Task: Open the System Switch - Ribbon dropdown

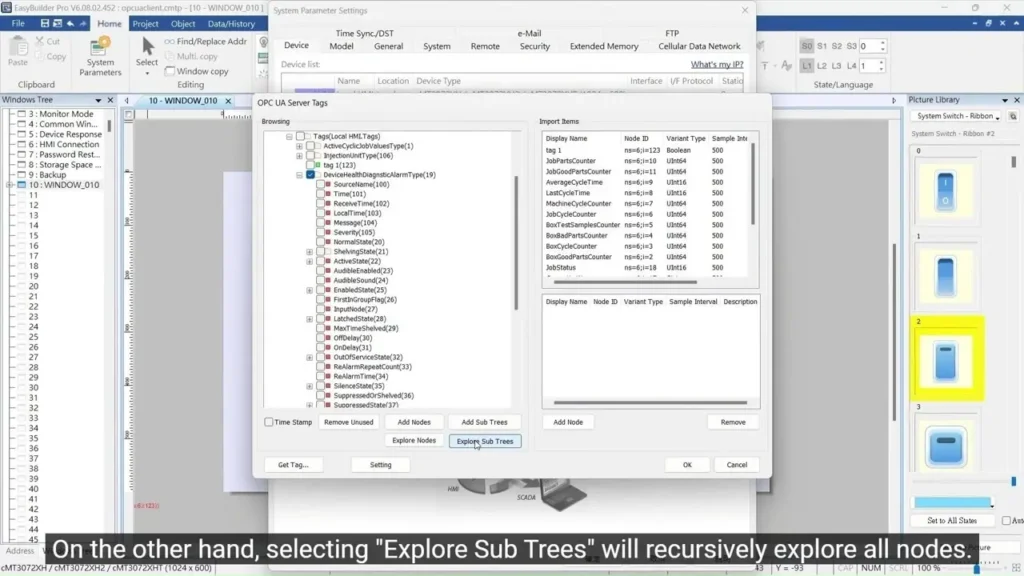Action: pyautogui.click(x=954, y=116)
